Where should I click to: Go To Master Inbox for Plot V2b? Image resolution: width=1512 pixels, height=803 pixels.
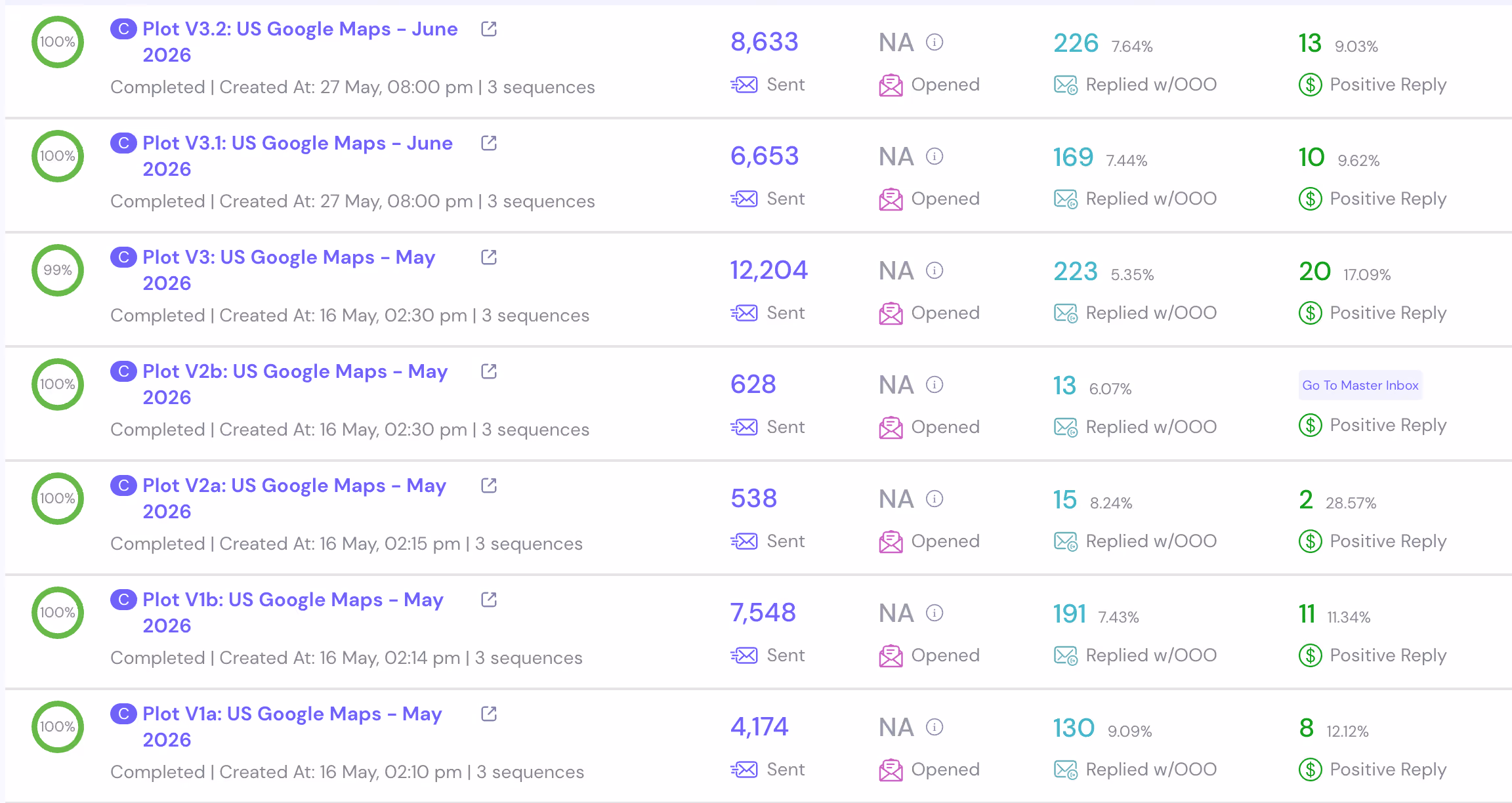[1360, 385]
